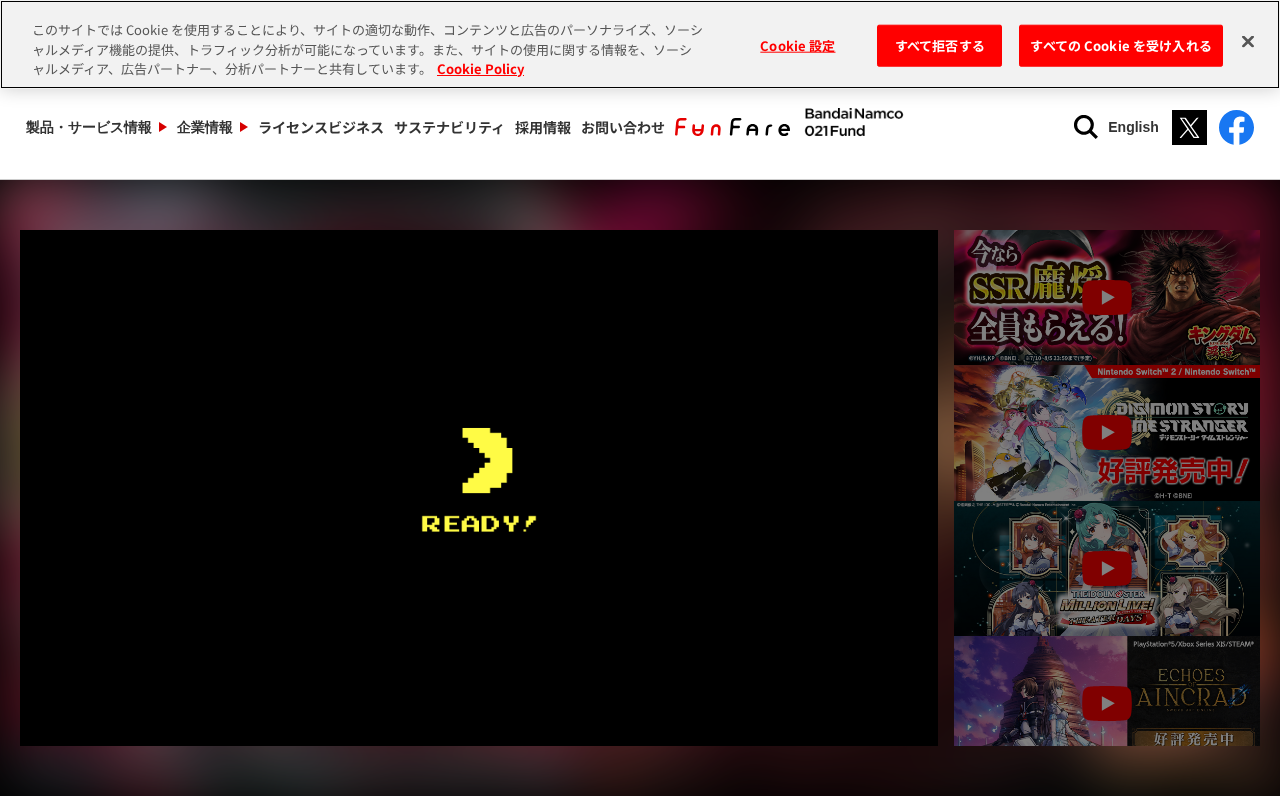The width and height of the screenshot is (1280, 800).
Task: Click the Pac-Man READY! game area
Action: tap(479, 488)
